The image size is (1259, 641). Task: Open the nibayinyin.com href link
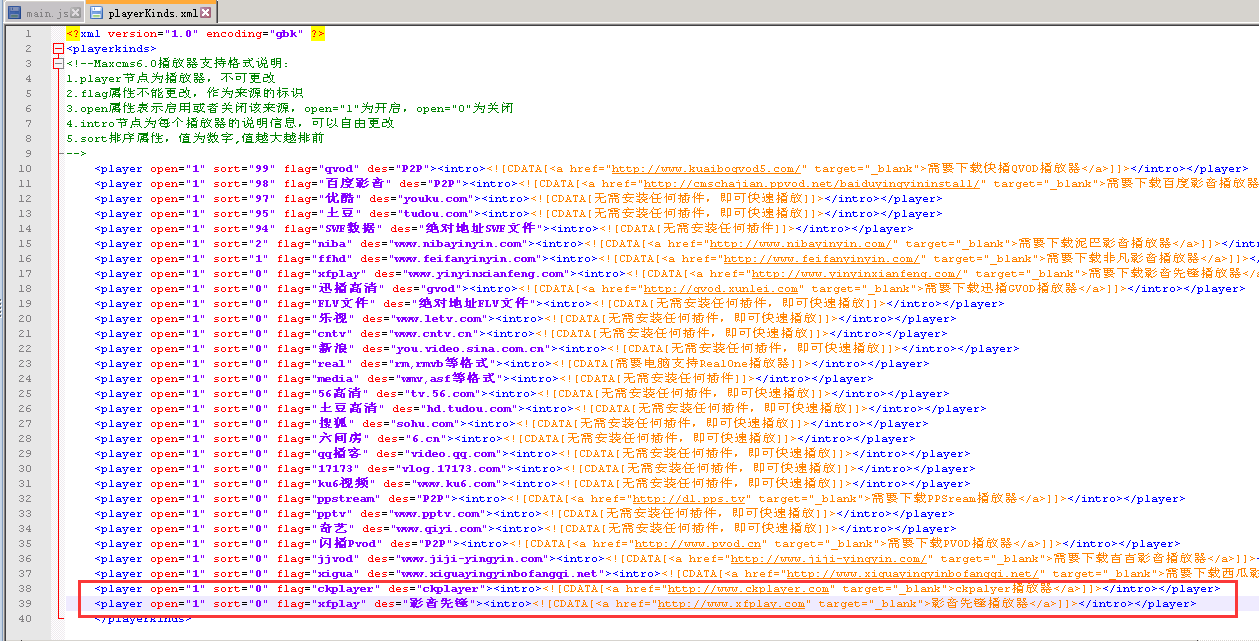800,244
